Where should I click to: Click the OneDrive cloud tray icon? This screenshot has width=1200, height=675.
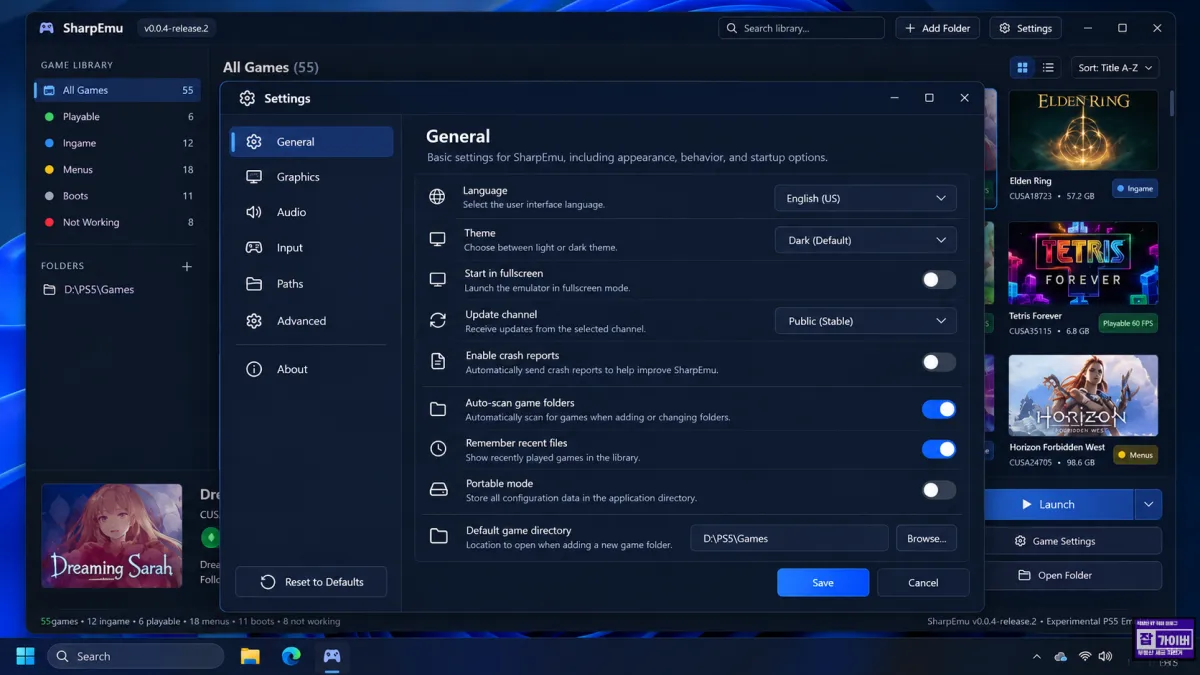click(1061, 657)
